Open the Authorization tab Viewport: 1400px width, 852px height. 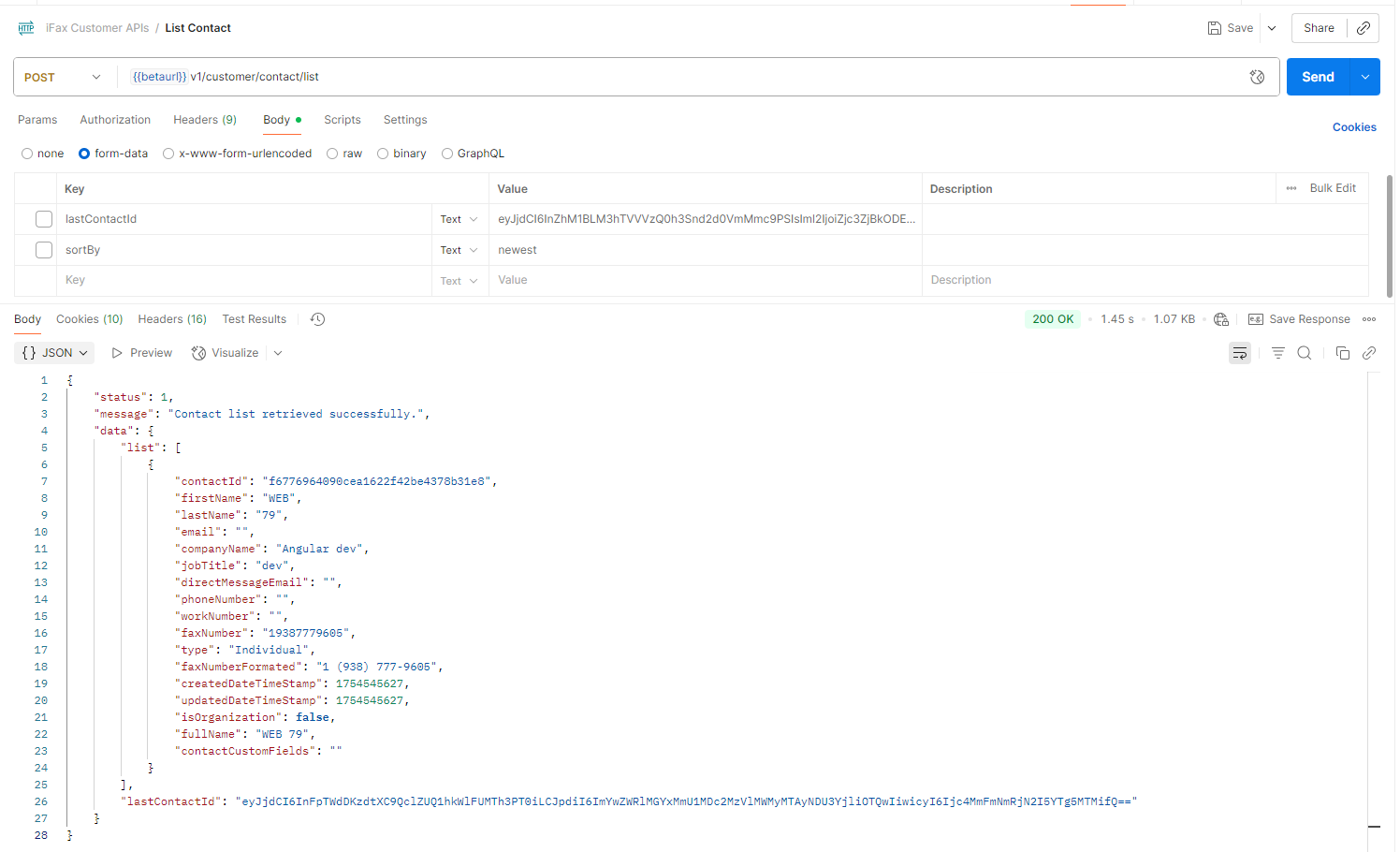(115, 120)
